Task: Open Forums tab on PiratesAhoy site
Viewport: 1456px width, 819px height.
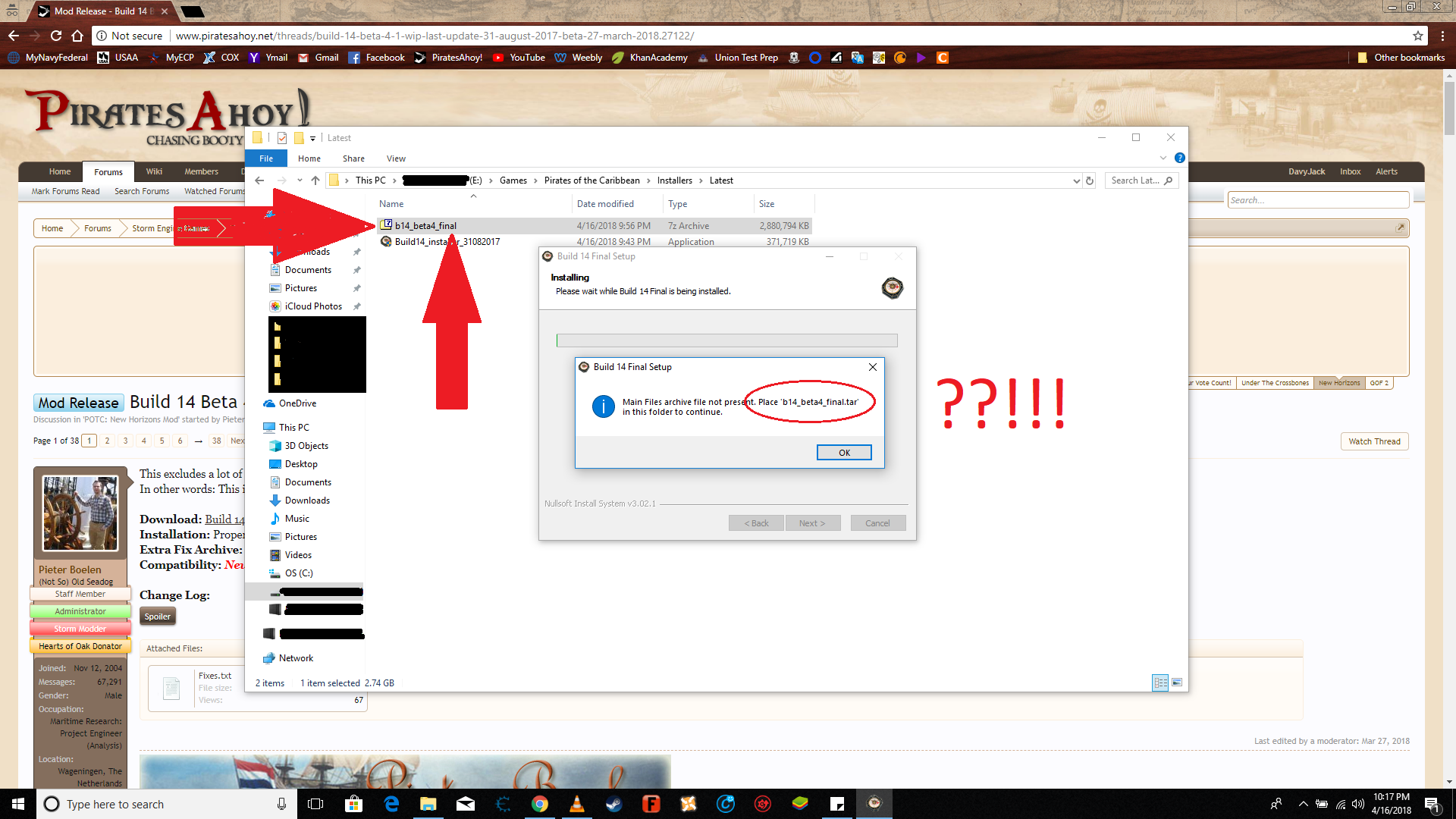Action: [x=108, y=172]
